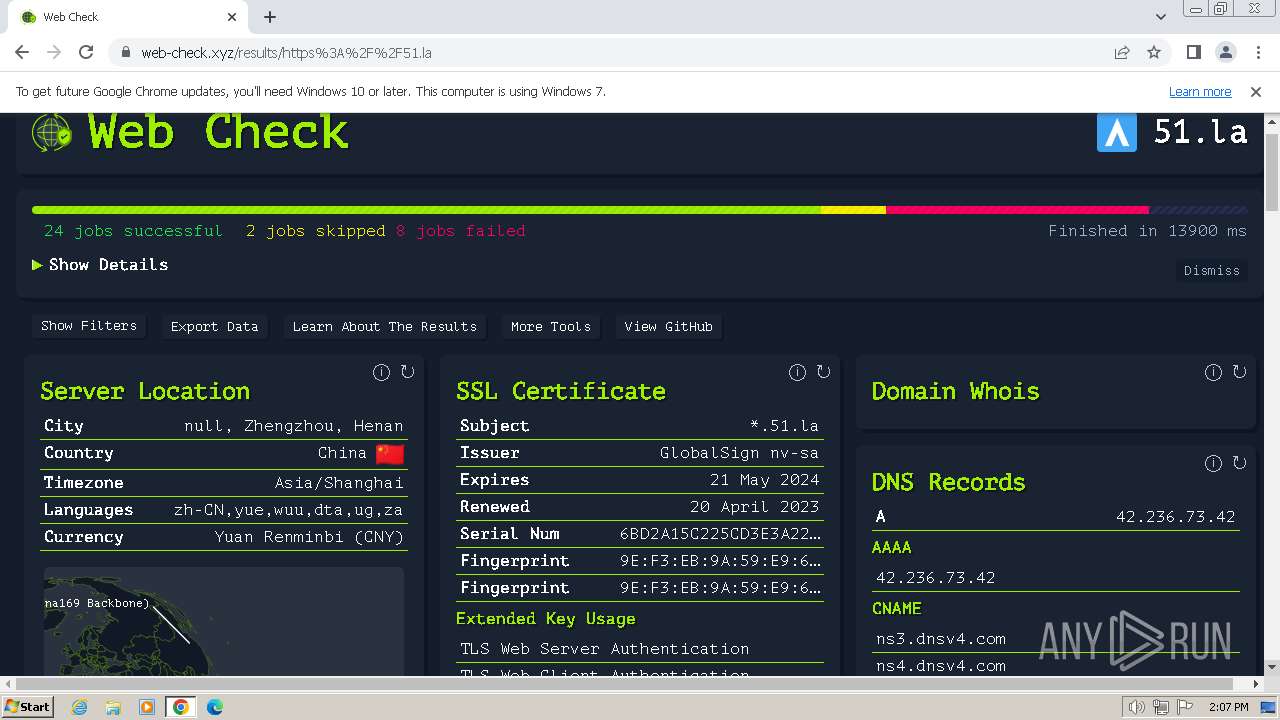Refresh the Server Location card
1280x720 pixels.
(x=407, y=372)
